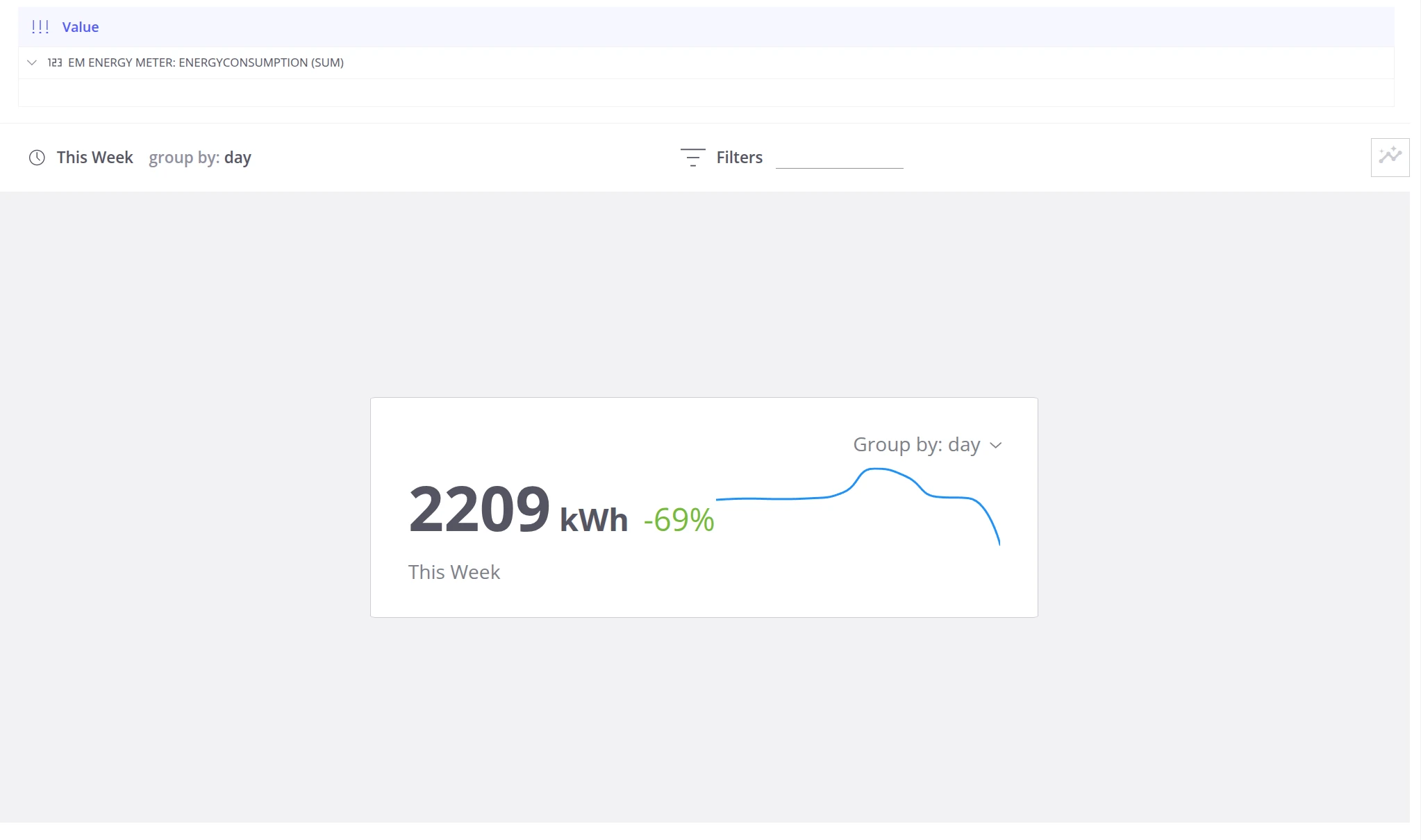
Task: Click the 123 numeric type icon
Action: (x=55, y=62)
